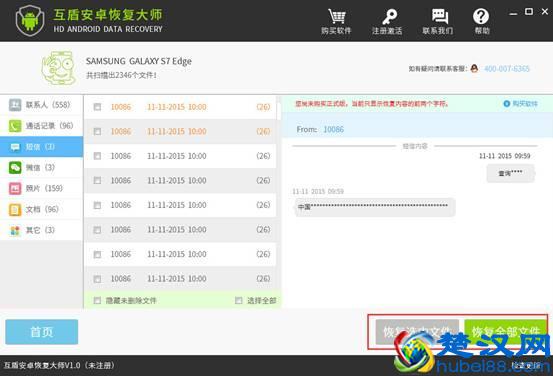553x376 pixels.
Task: Click the From 10086 sender number
Action: click(334, 129)
